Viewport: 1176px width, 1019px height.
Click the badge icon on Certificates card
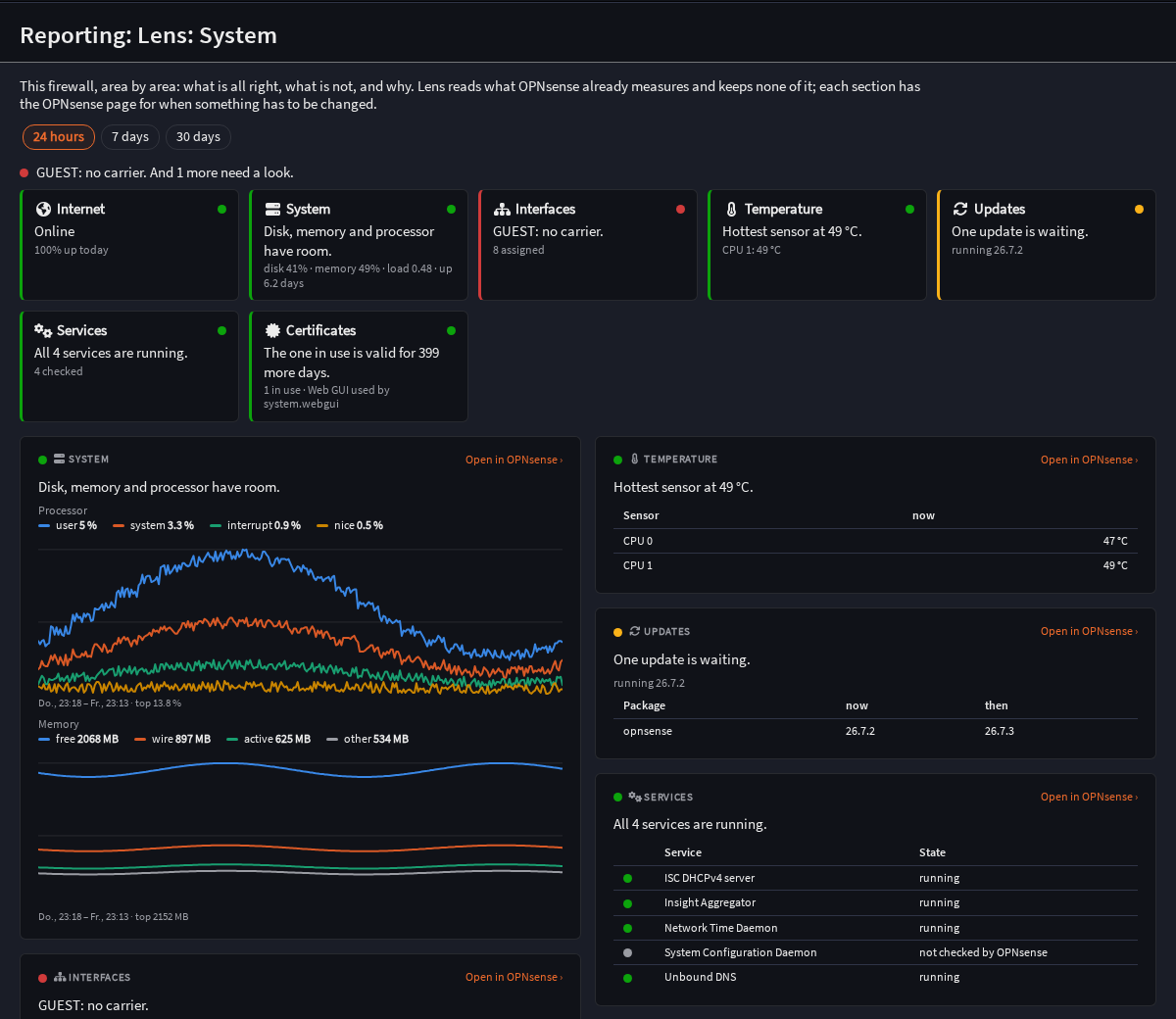(272, 330)
